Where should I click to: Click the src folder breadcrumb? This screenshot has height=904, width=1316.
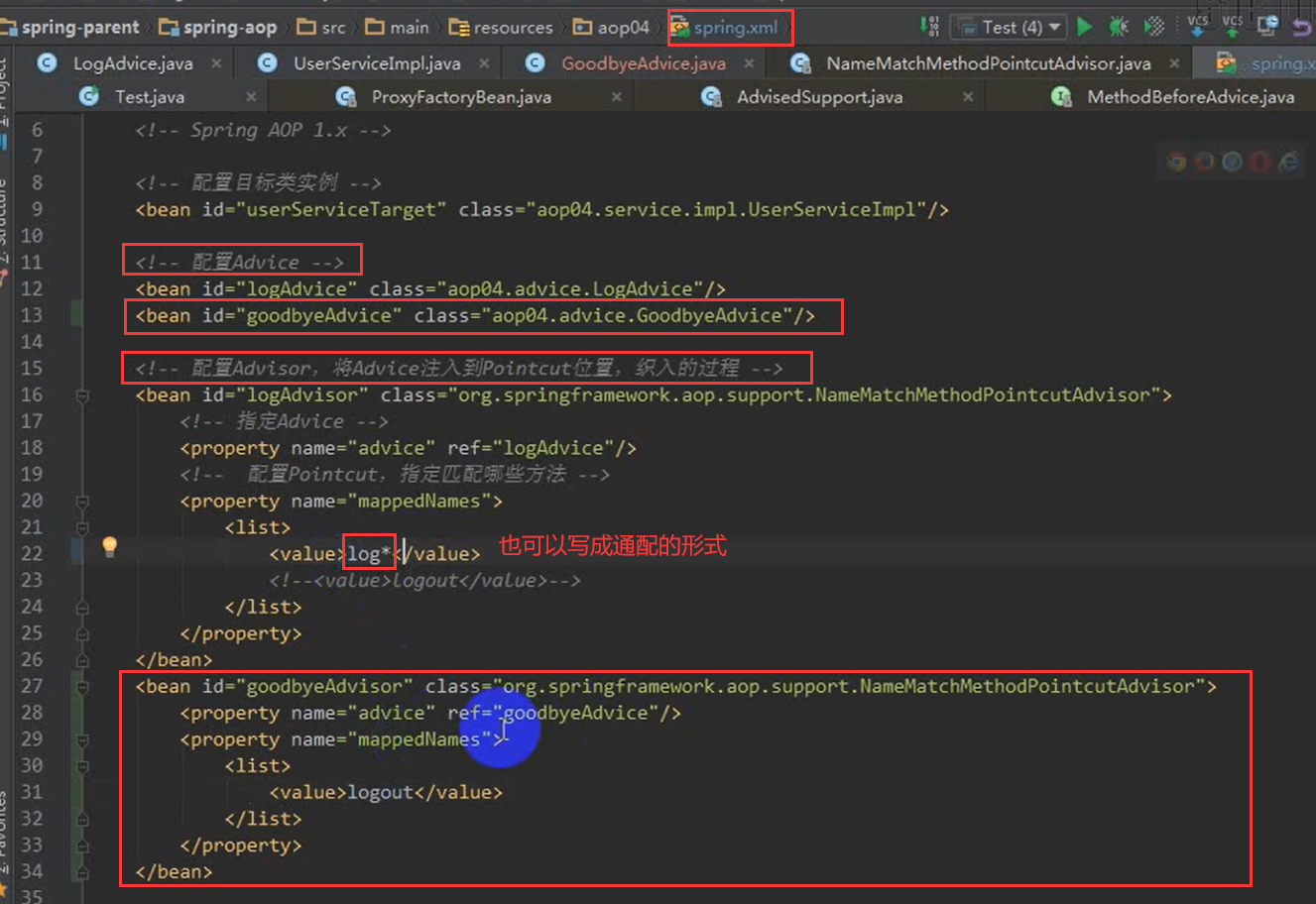333,28
